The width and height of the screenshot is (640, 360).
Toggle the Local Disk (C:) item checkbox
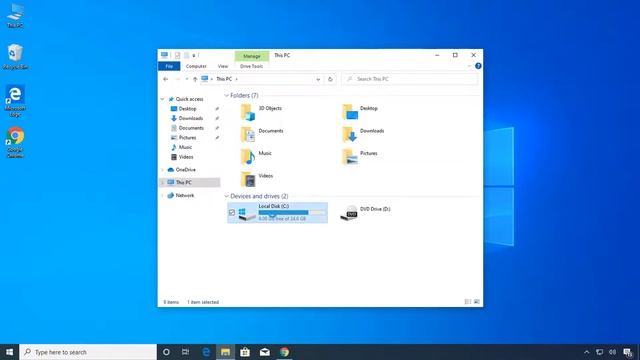point(232,213)
